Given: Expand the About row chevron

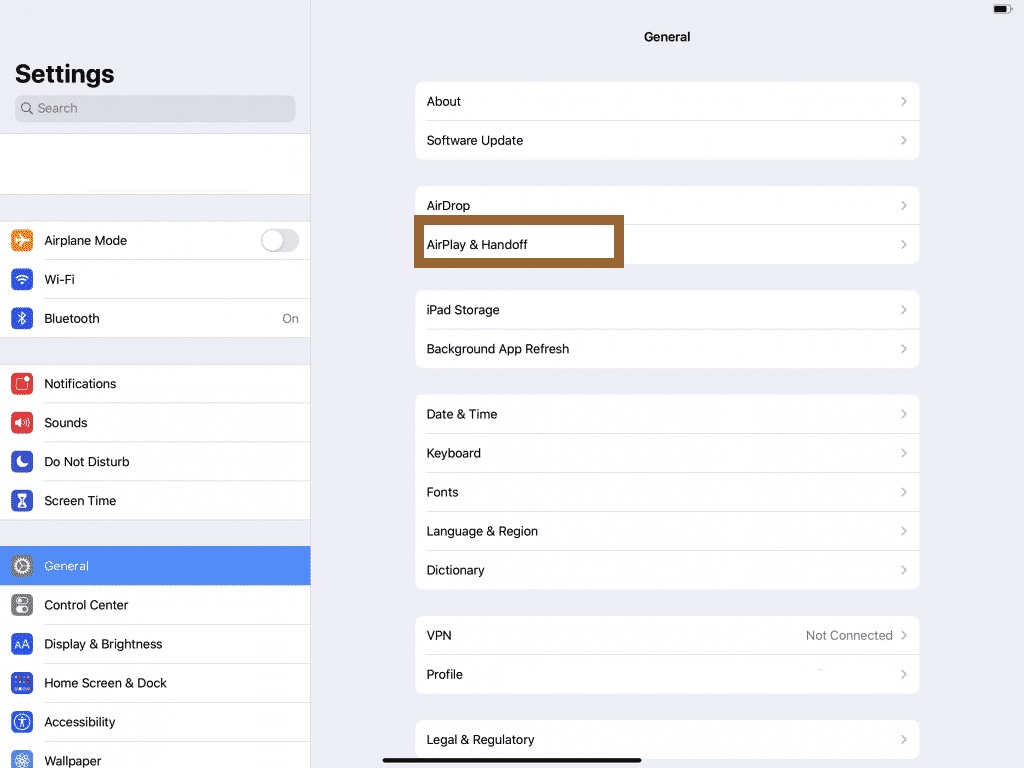Looking at the screenshot, I should point(903,102).
